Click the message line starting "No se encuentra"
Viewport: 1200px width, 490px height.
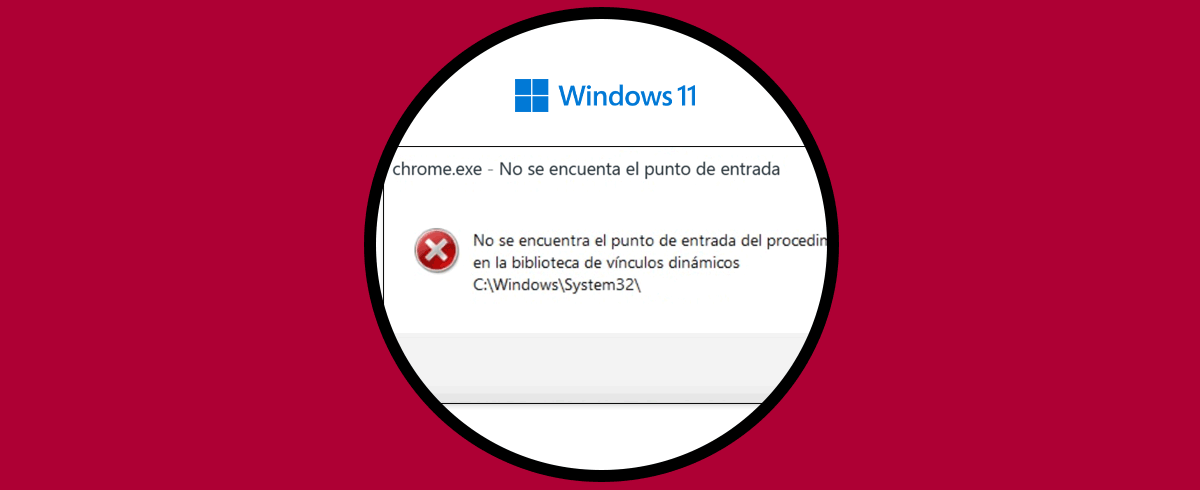655,241
